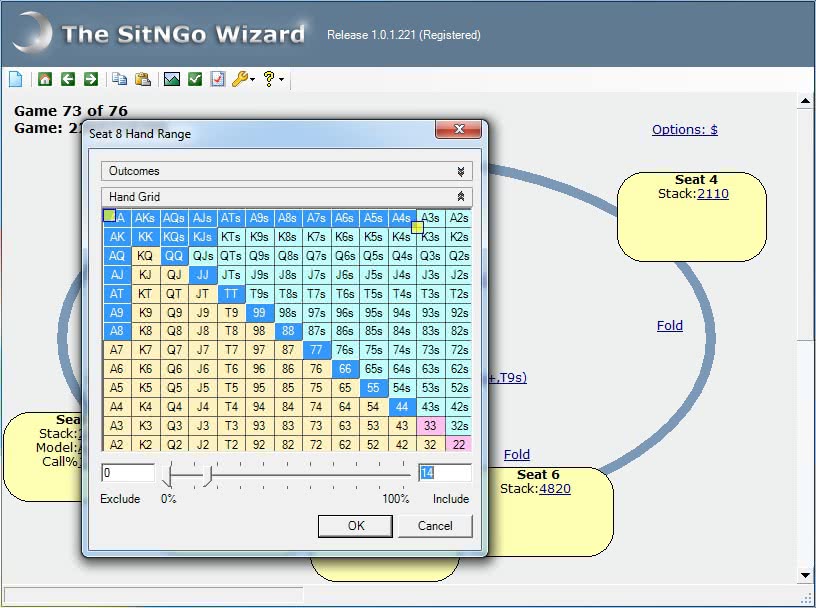
Task: Toggle the QQ pair cell
Action: point(174,256)
